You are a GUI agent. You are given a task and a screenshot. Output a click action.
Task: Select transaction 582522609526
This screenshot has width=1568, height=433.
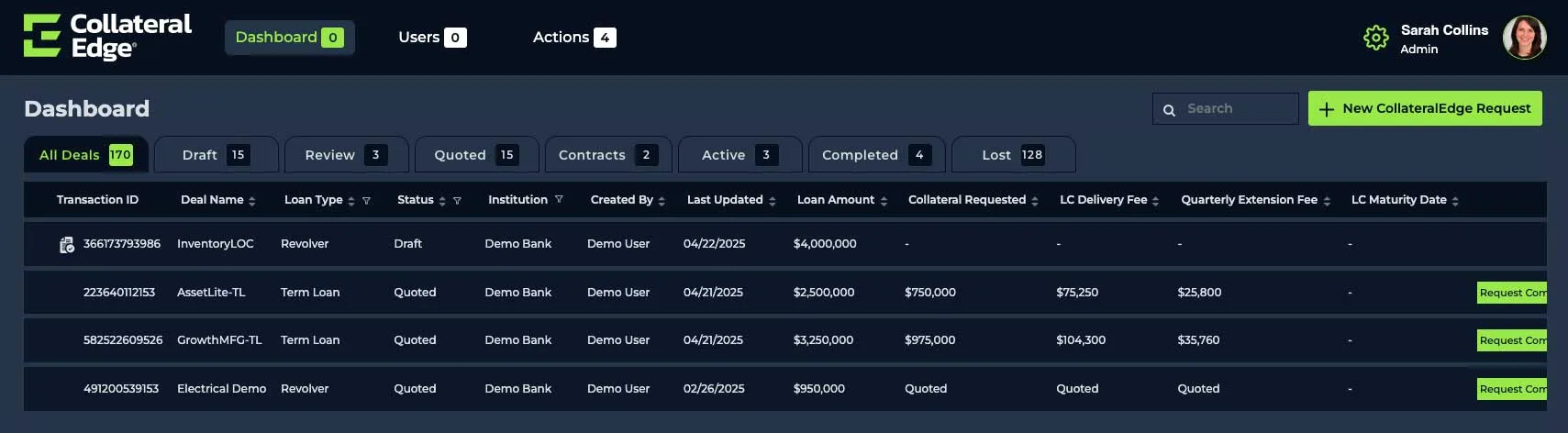coord(123,340)
